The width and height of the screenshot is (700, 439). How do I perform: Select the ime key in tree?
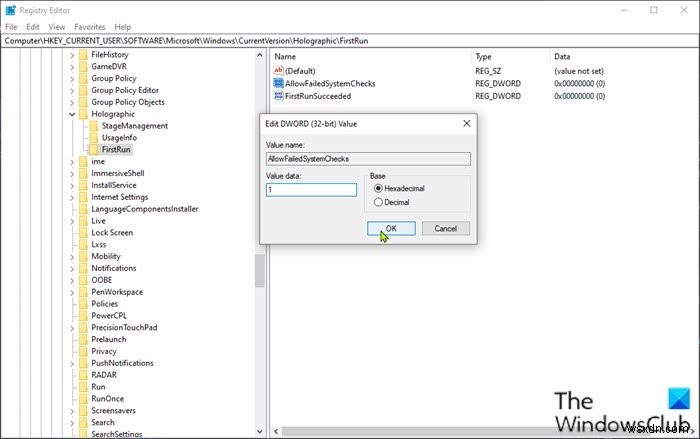pyautogui.click(x=98, y=162)
